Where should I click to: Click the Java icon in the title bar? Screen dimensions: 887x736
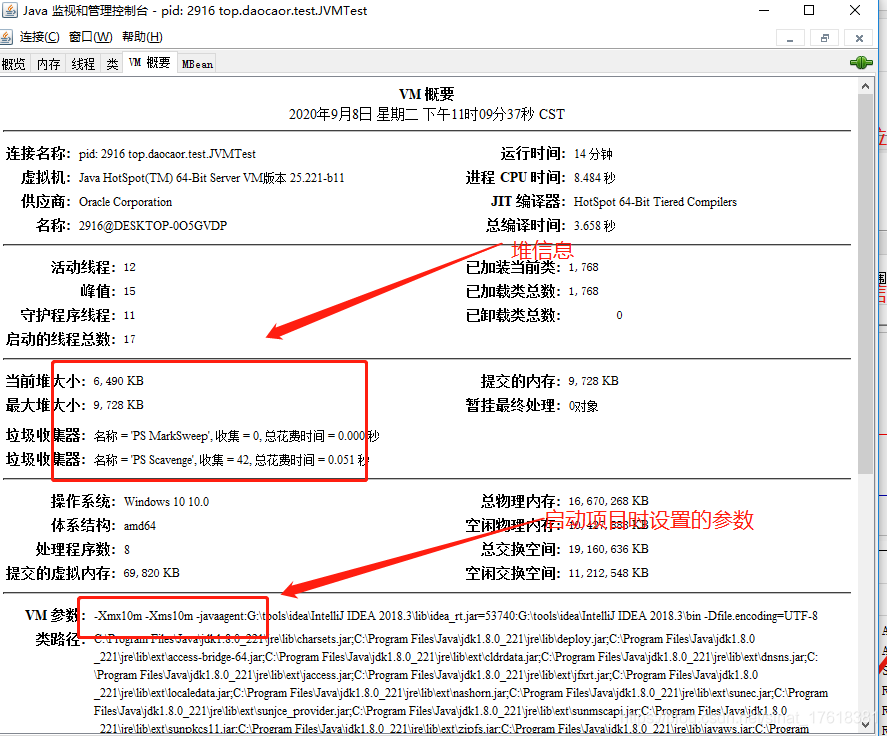coord(10,10)
